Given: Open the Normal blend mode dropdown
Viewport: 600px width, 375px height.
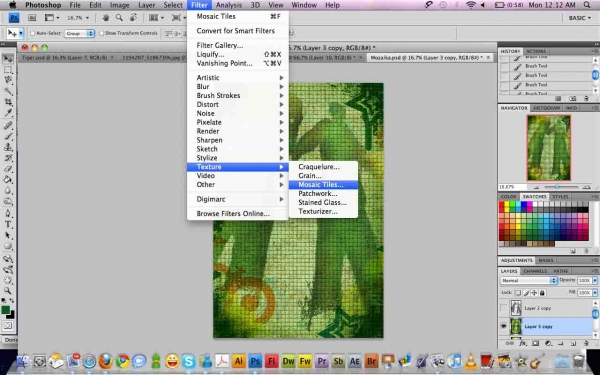Looking at the screenshot, I should tap(528, 280).
